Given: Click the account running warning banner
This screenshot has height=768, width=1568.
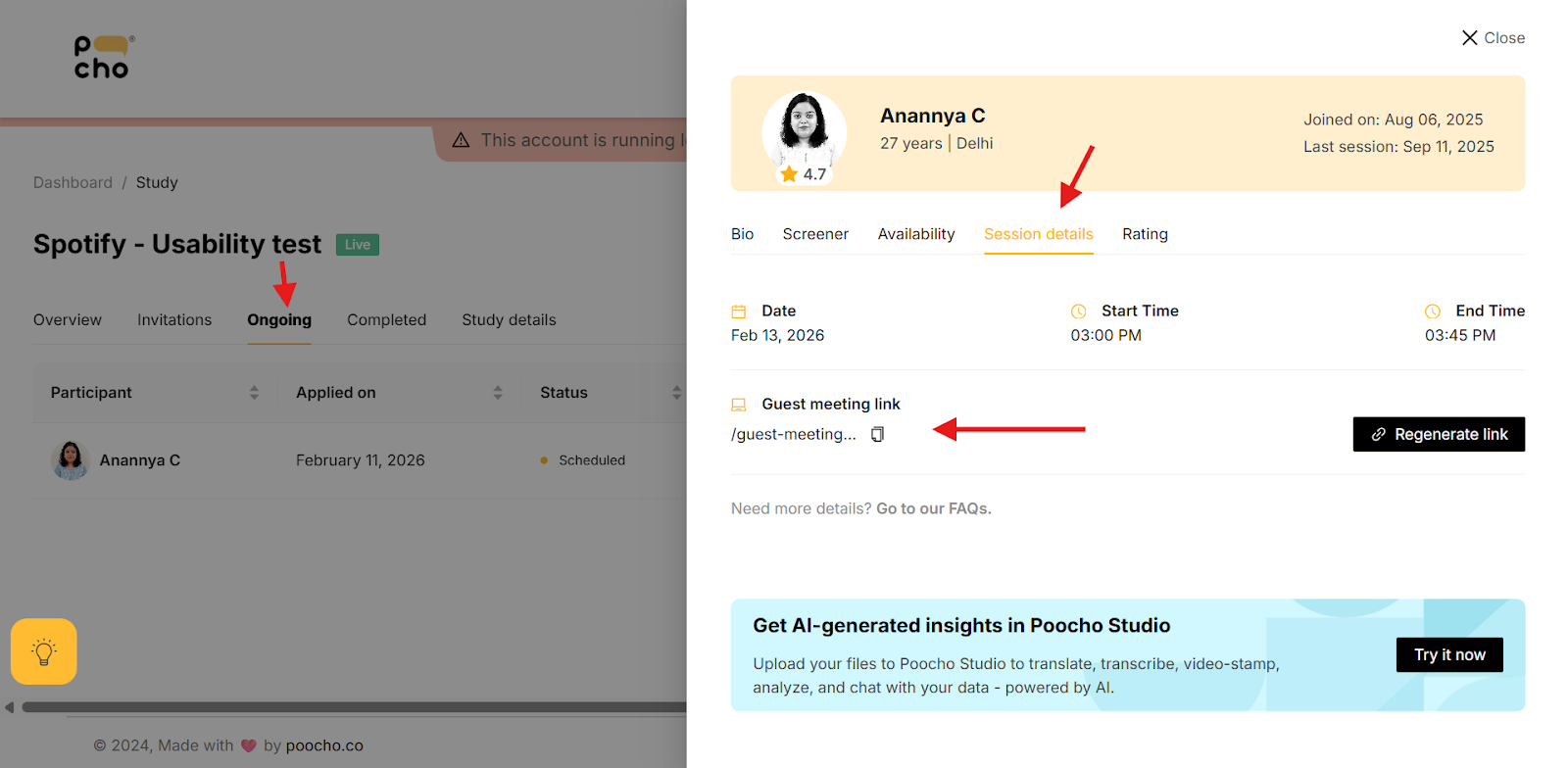Looking at the screenshot, I should [x=561, y=140].
